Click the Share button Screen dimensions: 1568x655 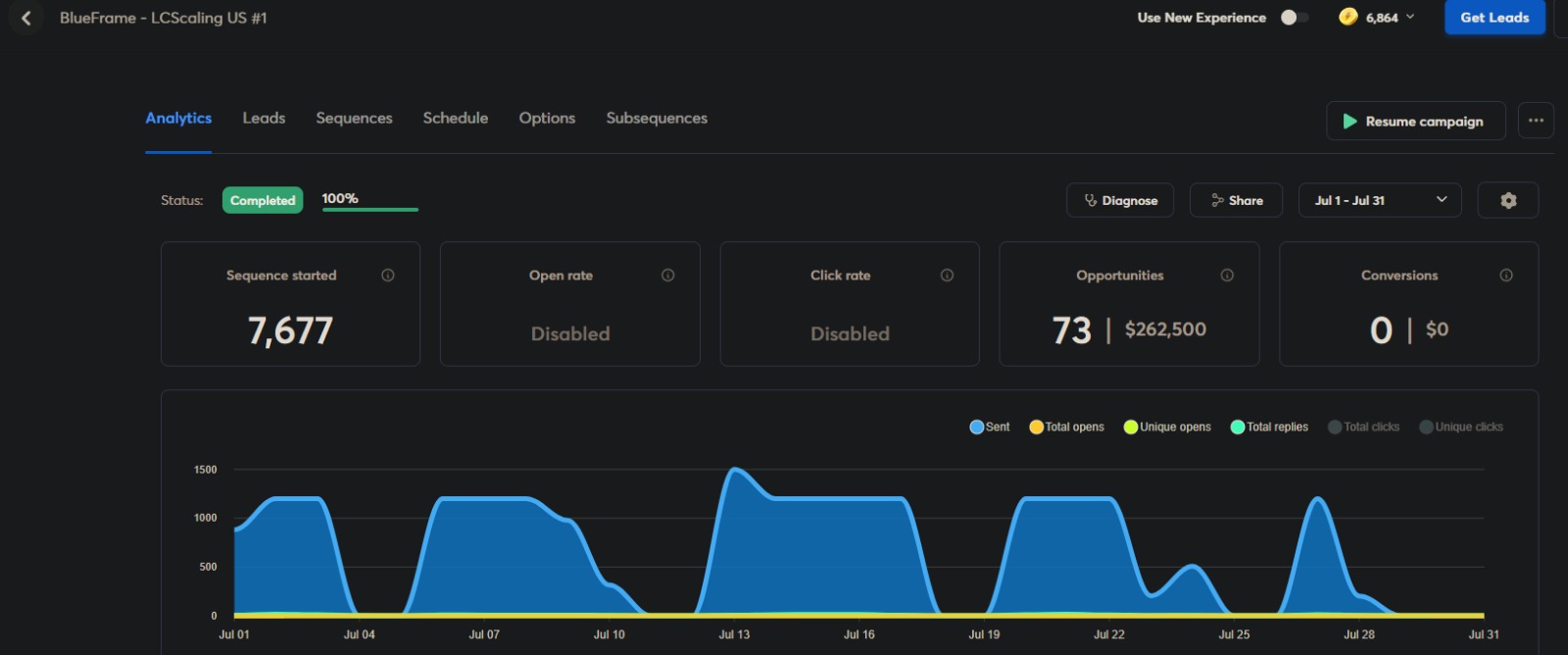click(x=1236, y=200)
